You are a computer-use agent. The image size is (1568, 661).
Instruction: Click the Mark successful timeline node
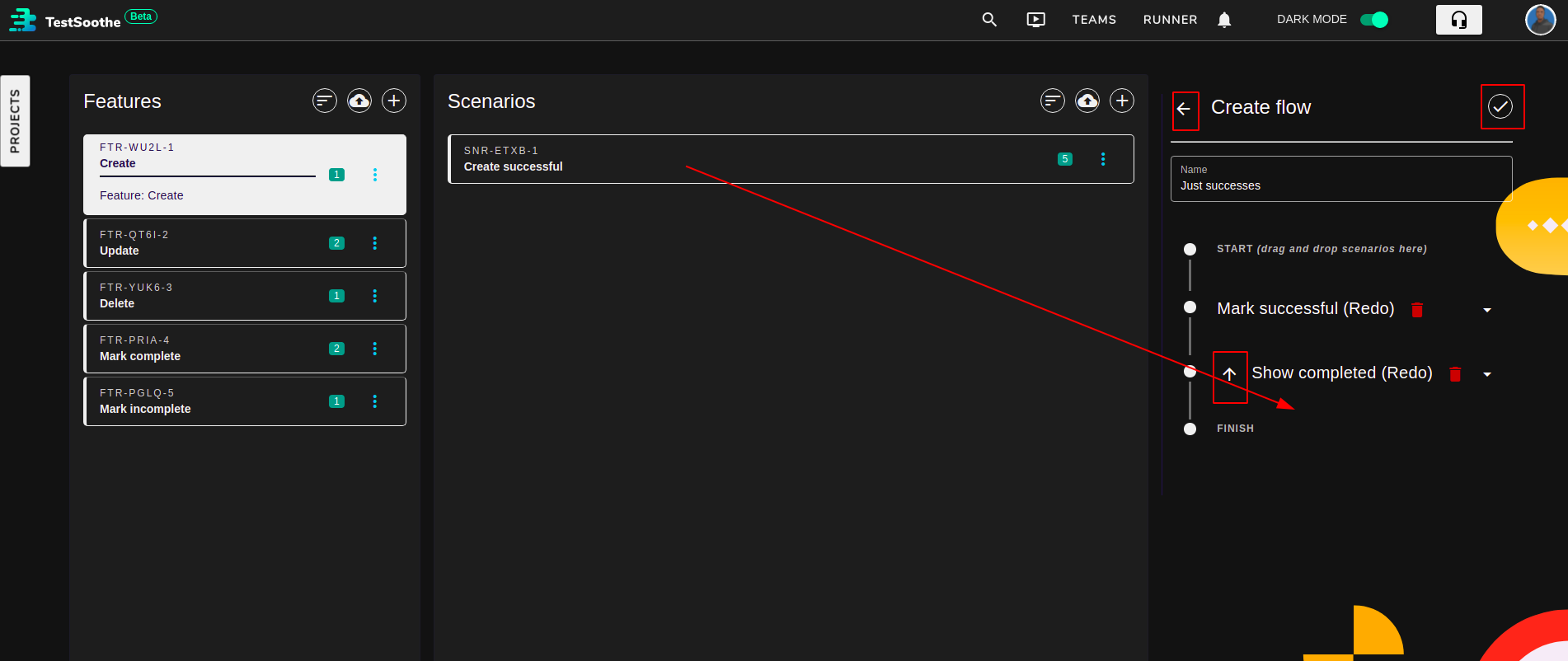click(x=1190, y=307)
